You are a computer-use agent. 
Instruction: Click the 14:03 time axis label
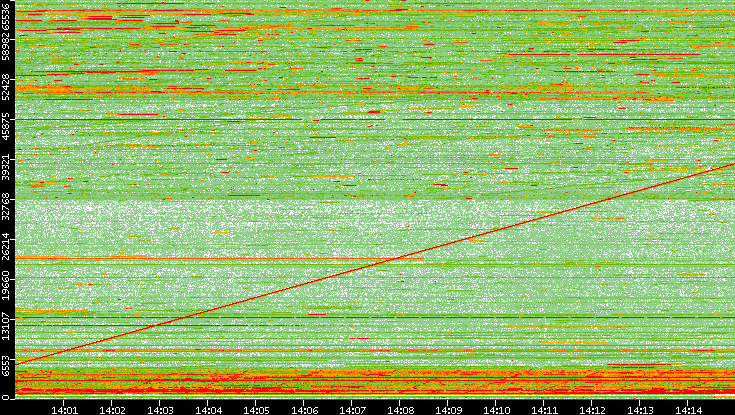(160, 410)
